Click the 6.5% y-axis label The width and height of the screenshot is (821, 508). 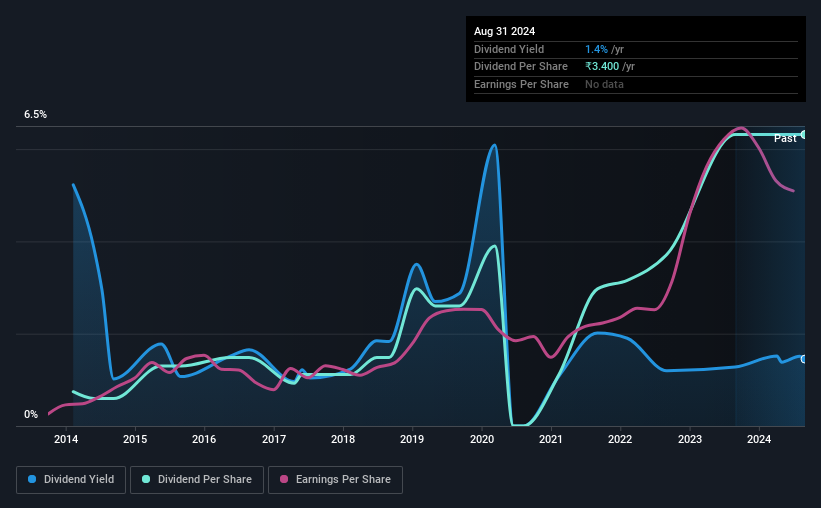[35, 114]
